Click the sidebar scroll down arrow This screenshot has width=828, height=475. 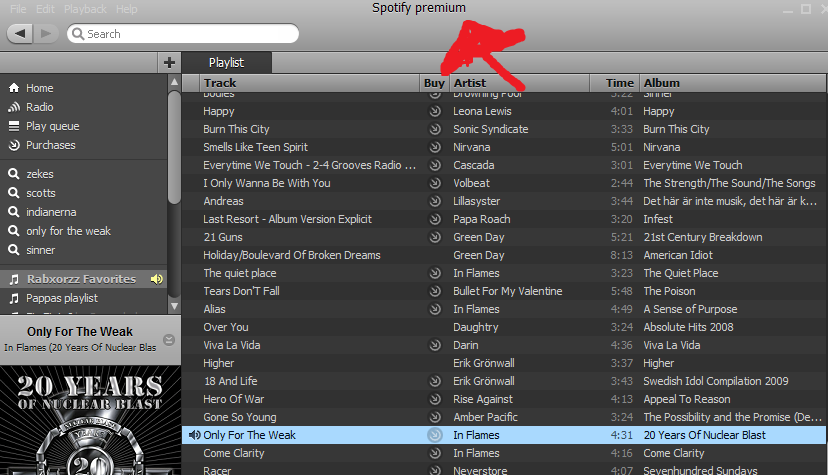click(x=174, y=306)
